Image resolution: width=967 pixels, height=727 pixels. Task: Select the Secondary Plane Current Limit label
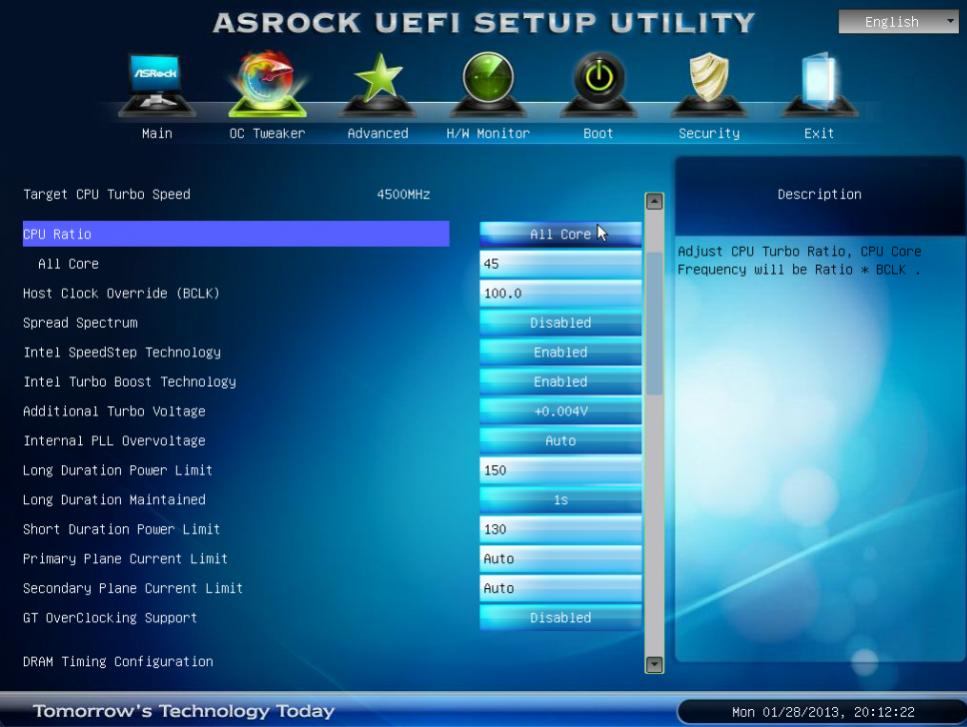[133, 588]
